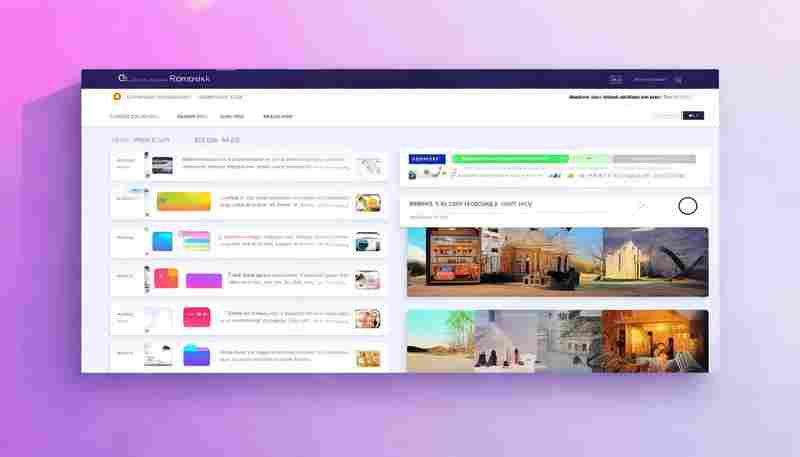800x457 pixels.
Task: Click the blue folder icon in bottom row
Action: pos(196,356)
